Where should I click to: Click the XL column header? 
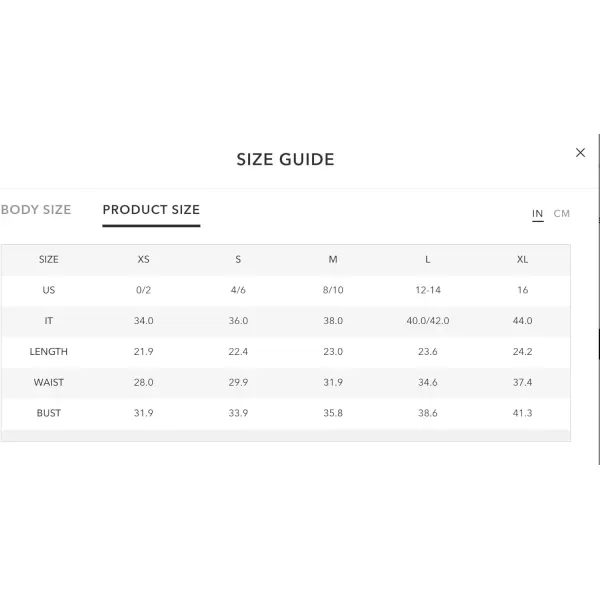(x=522, y=259)
